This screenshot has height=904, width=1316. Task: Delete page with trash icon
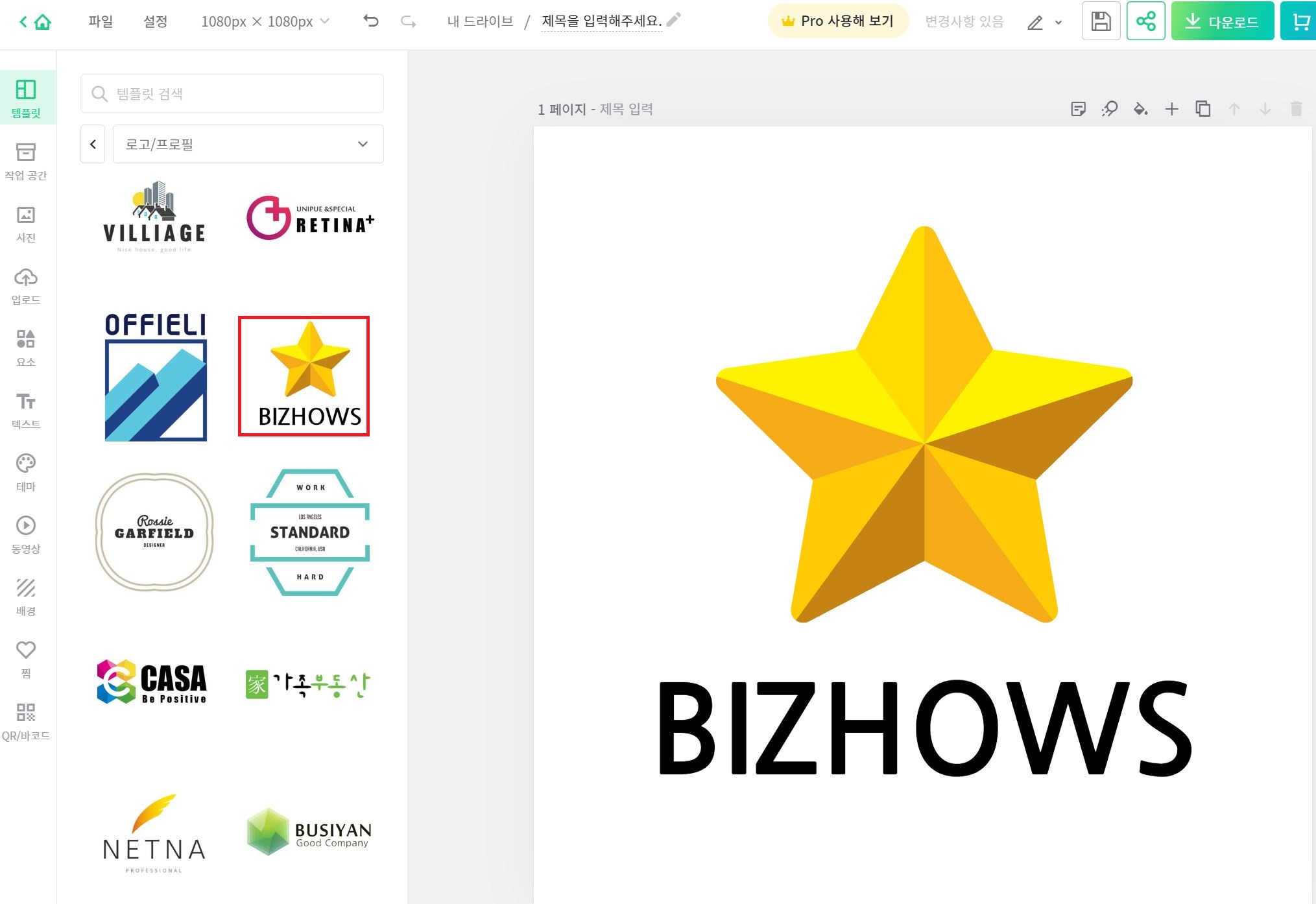pyautogui.click(x=1296, y=109)
